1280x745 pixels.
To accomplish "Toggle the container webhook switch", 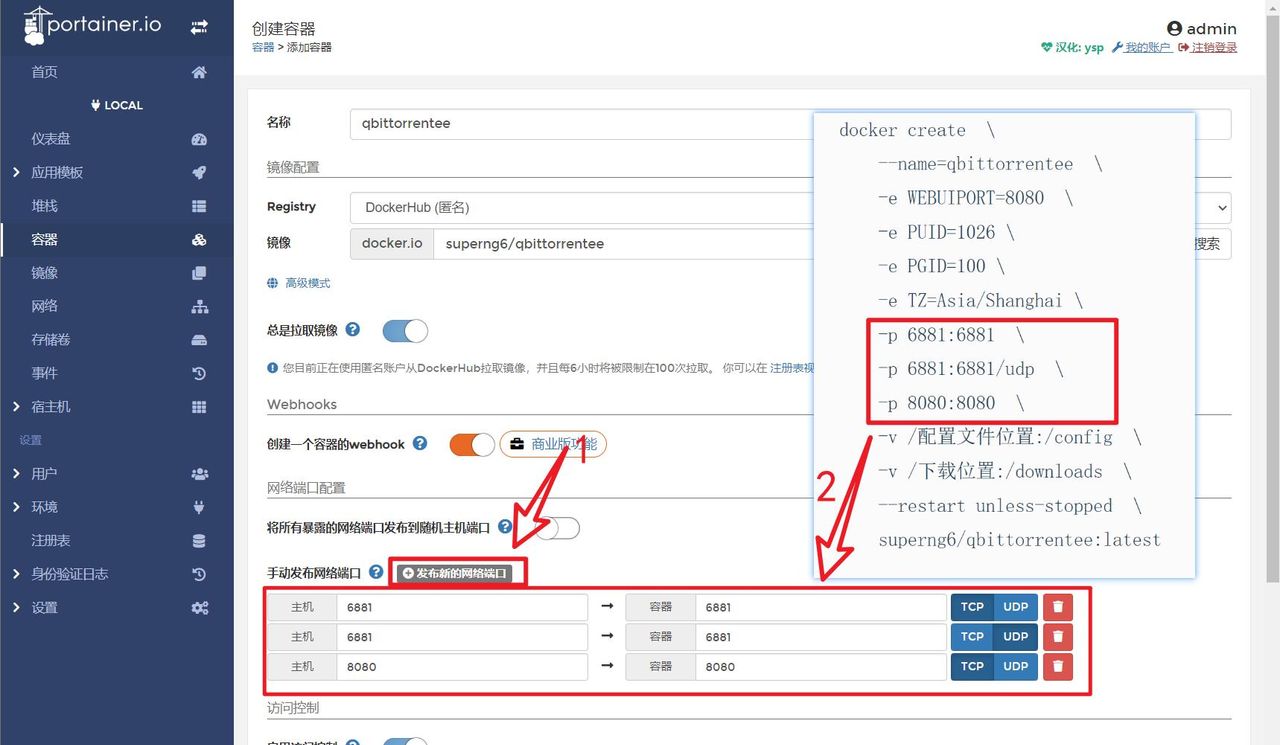I will (x=472, y=444).
